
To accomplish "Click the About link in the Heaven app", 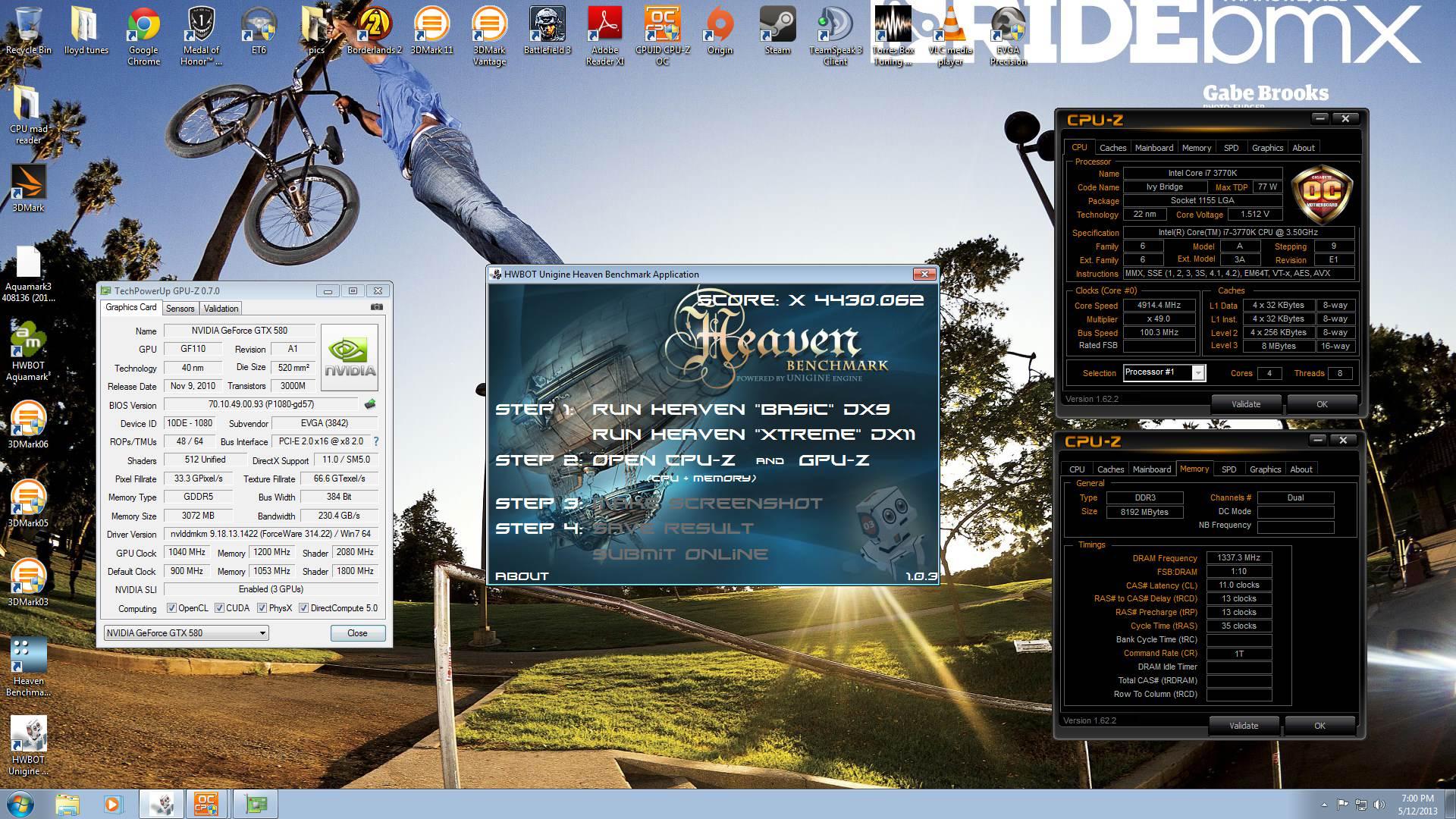I will coord(522,576).
